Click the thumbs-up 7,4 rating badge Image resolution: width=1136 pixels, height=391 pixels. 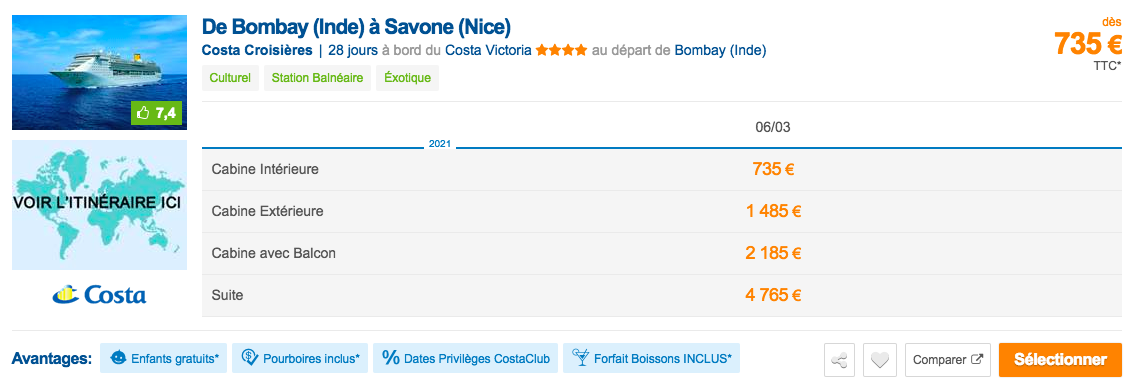click(x=156, y=113)
